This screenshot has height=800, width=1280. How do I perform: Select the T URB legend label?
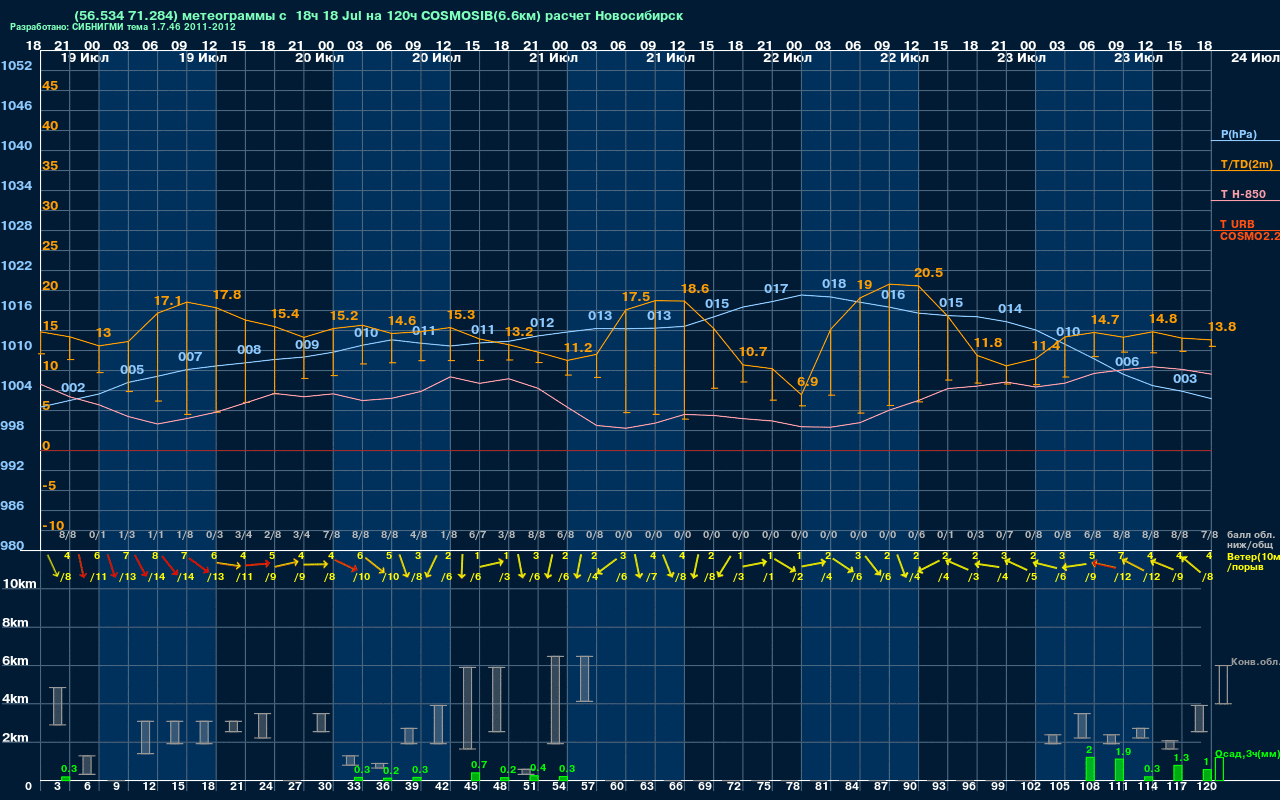(1237, 224)
